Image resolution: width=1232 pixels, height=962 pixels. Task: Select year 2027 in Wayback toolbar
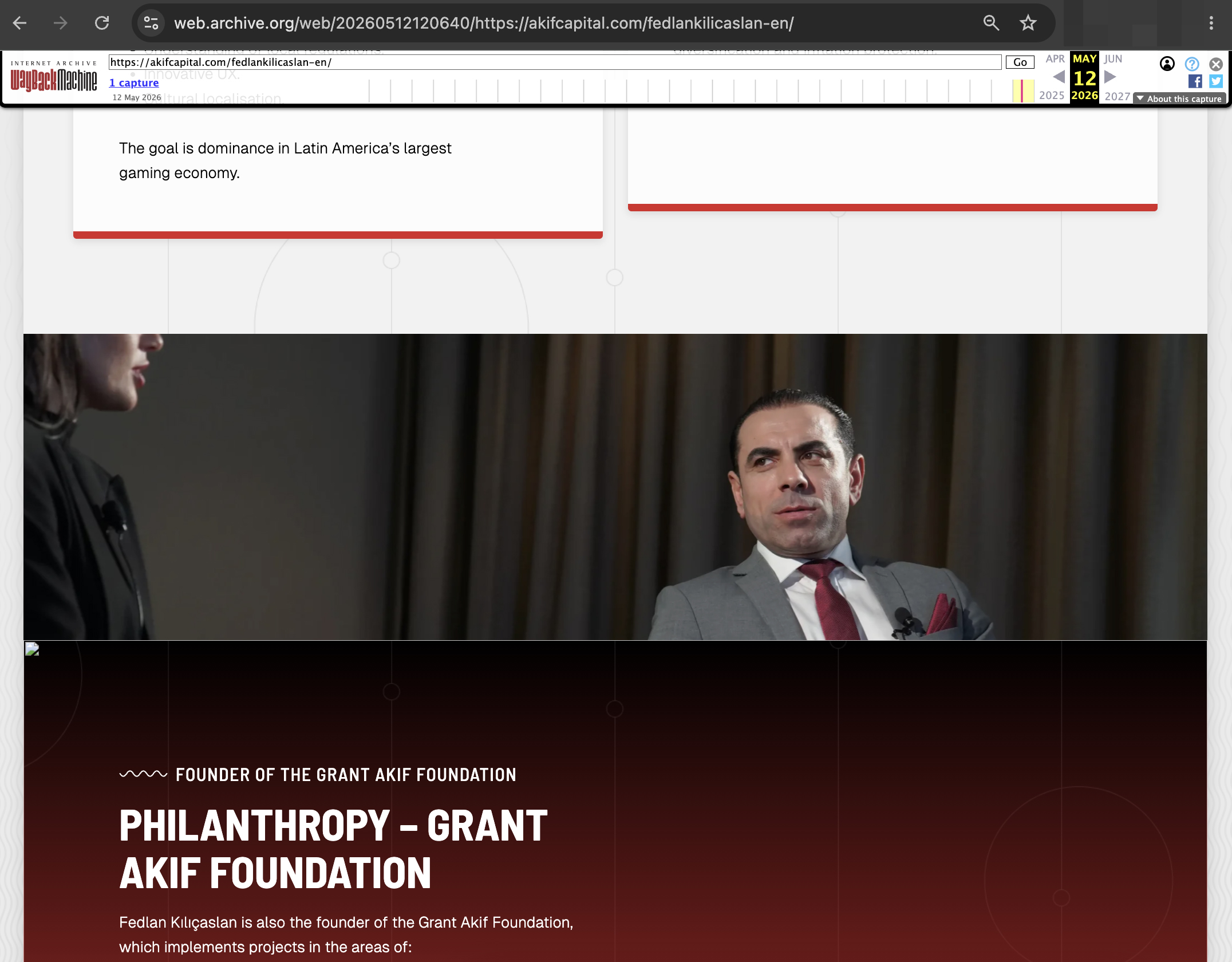pos(1118,96)
